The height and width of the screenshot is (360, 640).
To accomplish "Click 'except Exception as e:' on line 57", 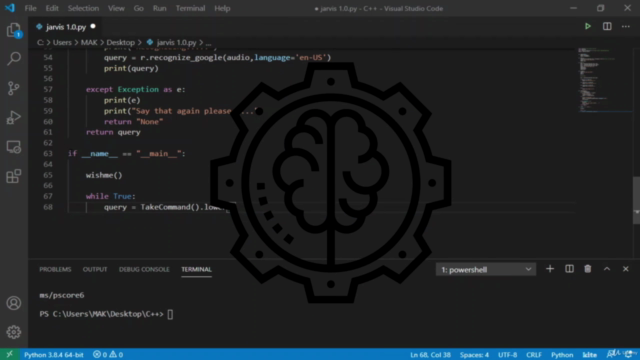I will coord(136,89).
